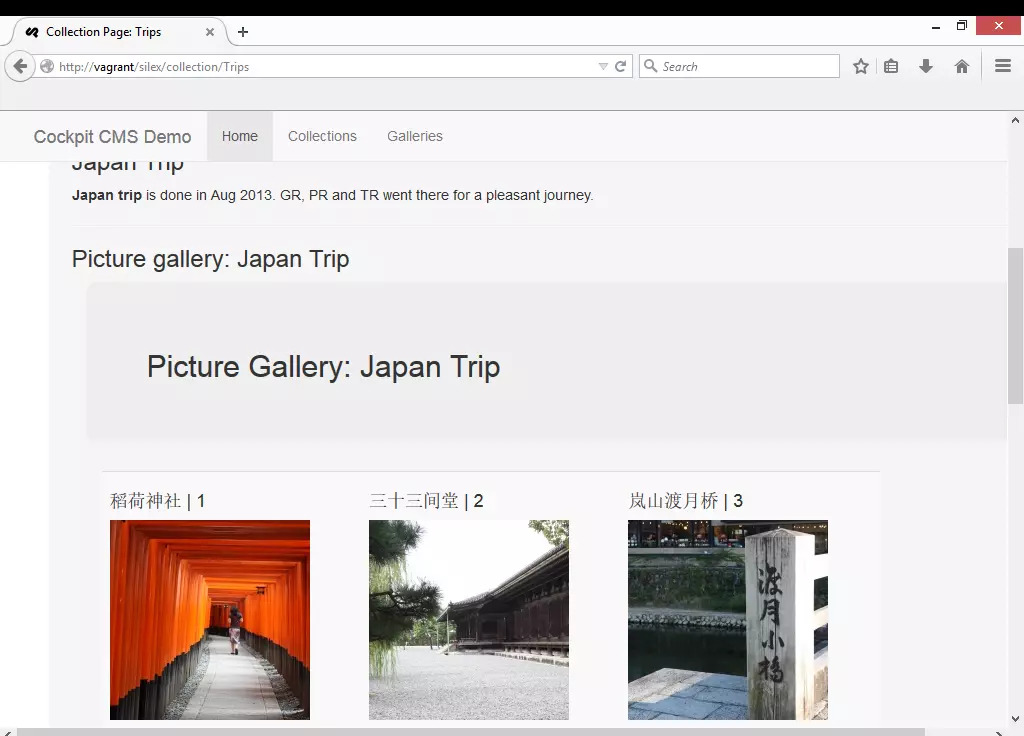The height and width of the screenshot is (736, 1024).
Task: Open a new browser tab with the plus
Action: click(243, 32)
